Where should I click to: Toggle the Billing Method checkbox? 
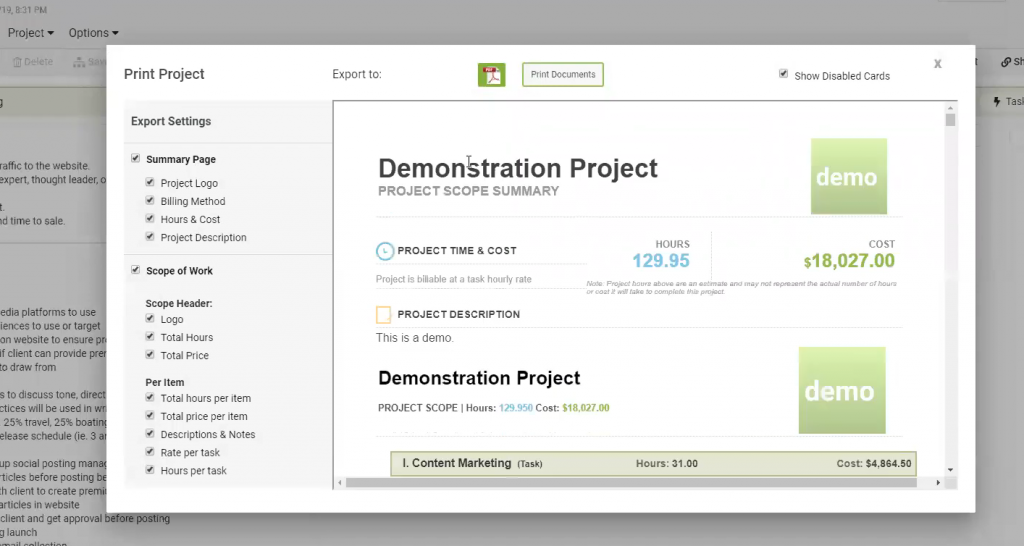[150, 201]
